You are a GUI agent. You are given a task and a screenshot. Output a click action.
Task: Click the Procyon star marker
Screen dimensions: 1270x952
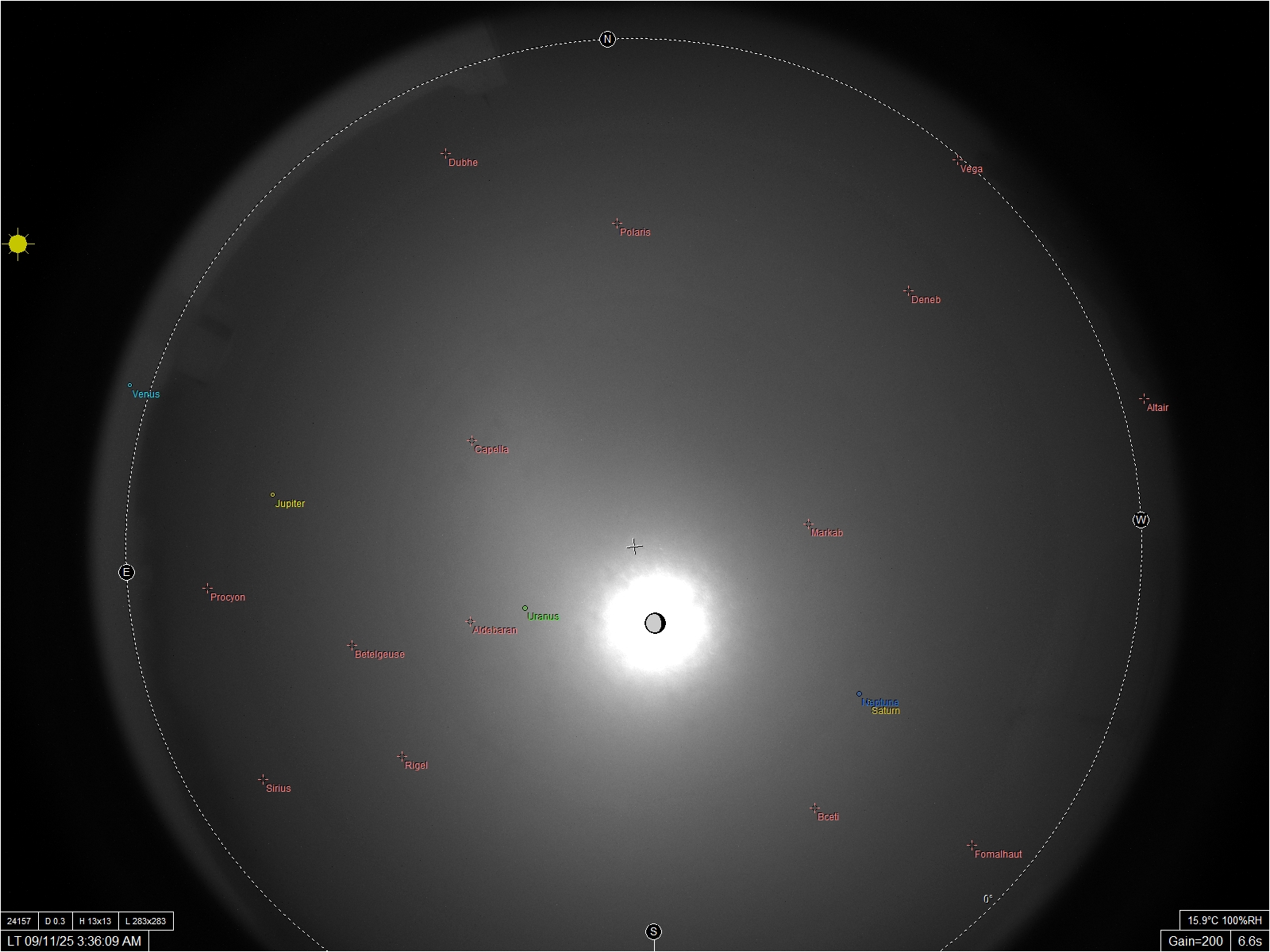point(207,589)
